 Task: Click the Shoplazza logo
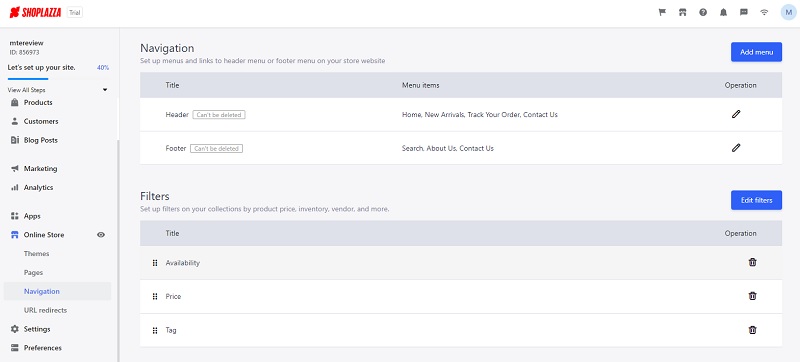[35, 12]
